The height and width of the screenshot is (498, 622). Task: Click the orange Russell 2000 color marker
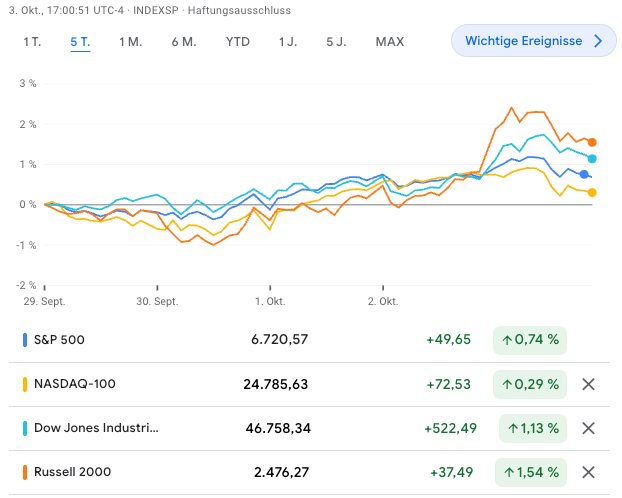(25, 472)
